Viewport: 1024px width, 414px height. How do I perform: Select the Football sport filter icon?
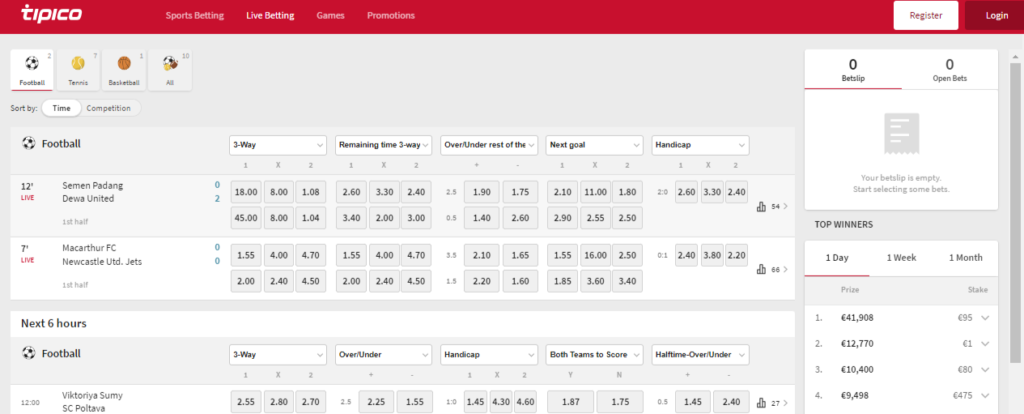pyautogui.click(x=31, y=70)
